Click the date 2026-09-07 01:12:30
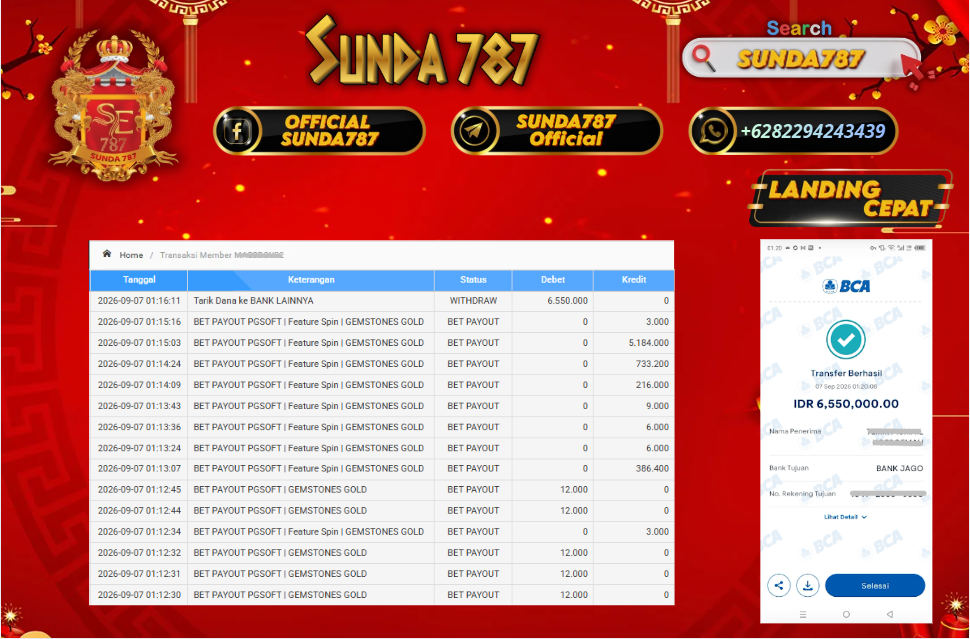 pyautogui.click(x=139, y=594)
